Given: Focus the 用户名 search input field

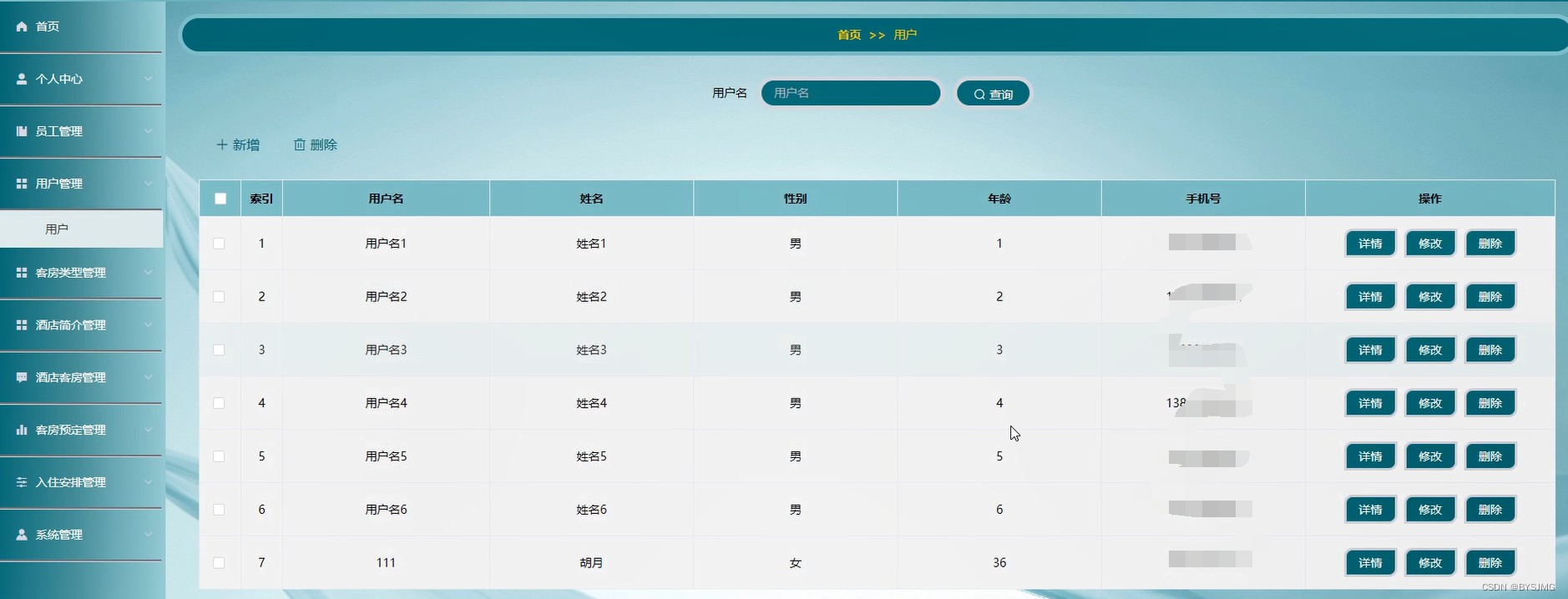Looking at the screenshot, I should click(851, 93).
